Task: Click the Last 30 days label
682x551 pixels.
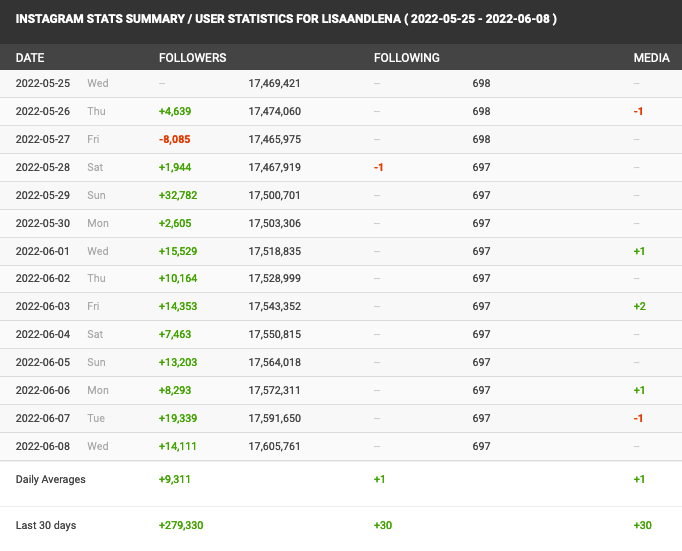Action: coord(46,525)
